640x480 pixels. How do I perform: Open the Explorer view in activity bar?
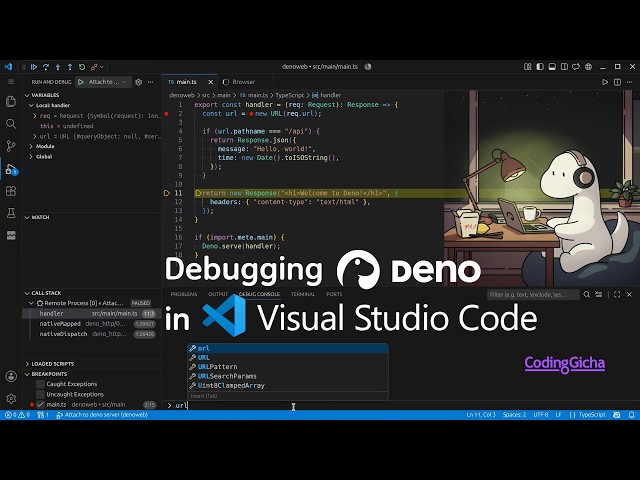(x=11, y=101)
